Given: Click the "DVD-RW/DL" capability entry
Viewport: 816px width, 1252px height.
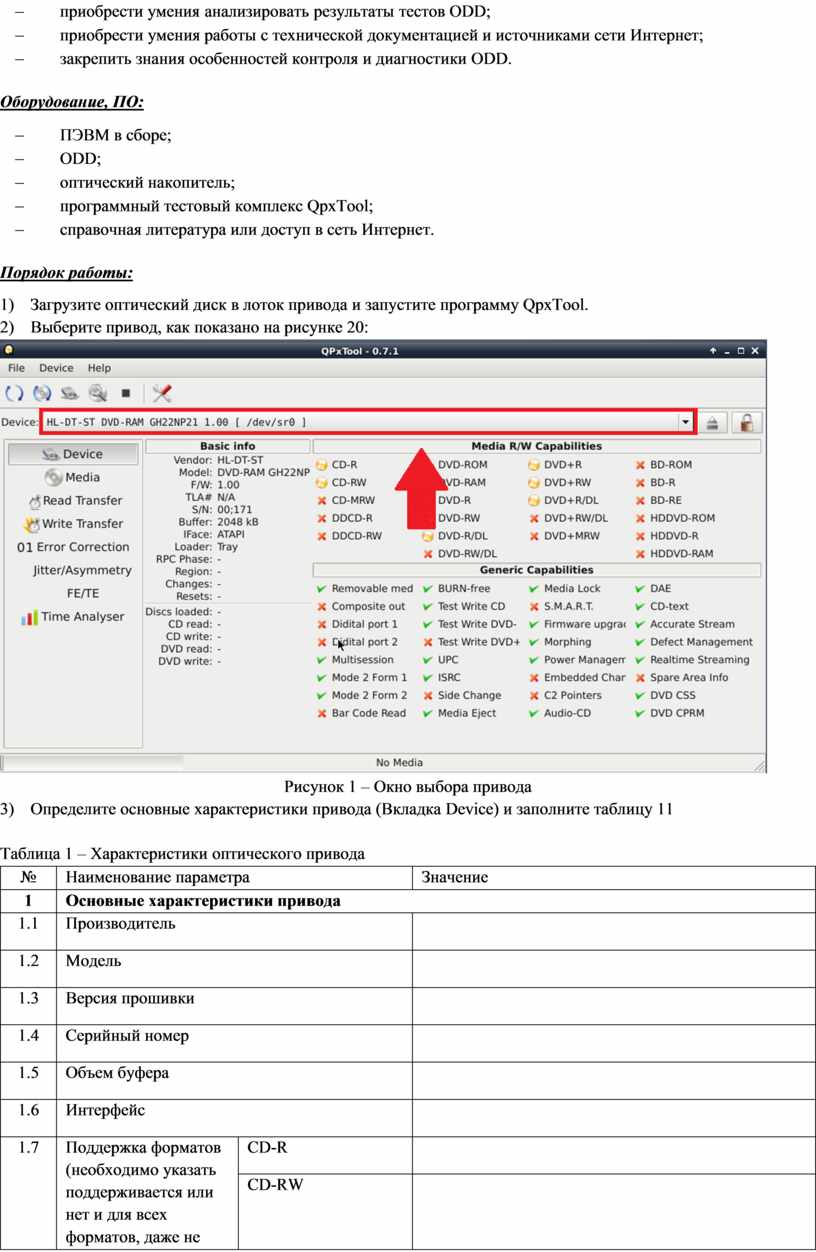Looking at the screenshot, I should (x=460, y=553).
